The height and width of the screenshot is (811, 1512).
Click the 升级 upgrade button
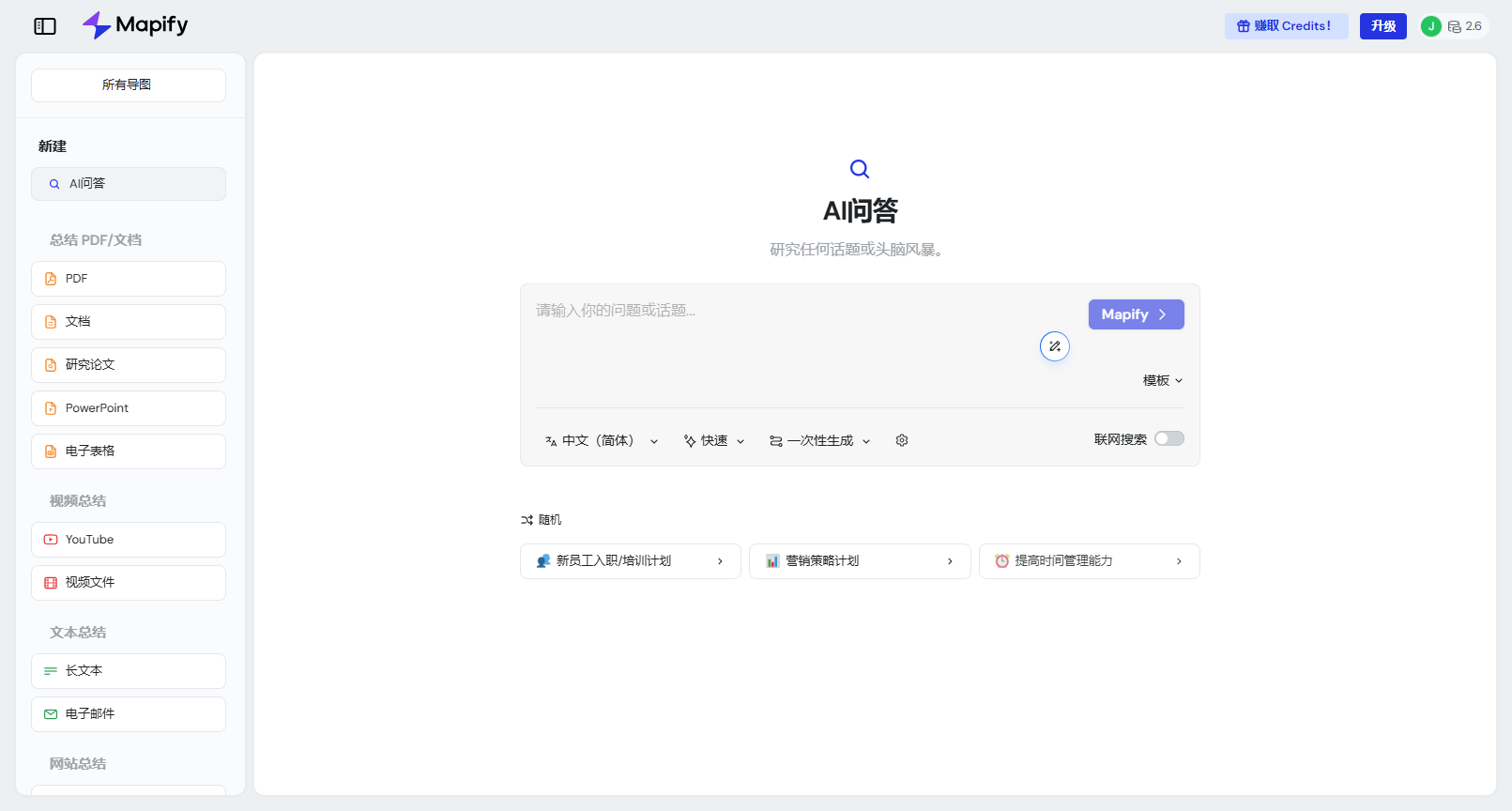(x=1383, y=26)
